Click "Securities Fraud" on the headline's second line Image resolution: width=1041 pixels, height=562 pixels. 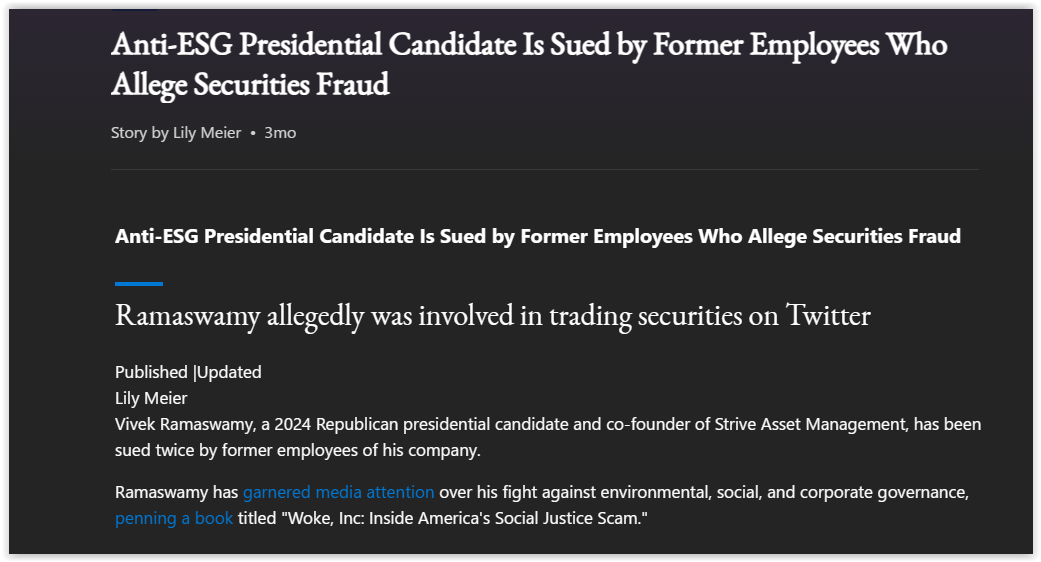click(x=291, y=85)
